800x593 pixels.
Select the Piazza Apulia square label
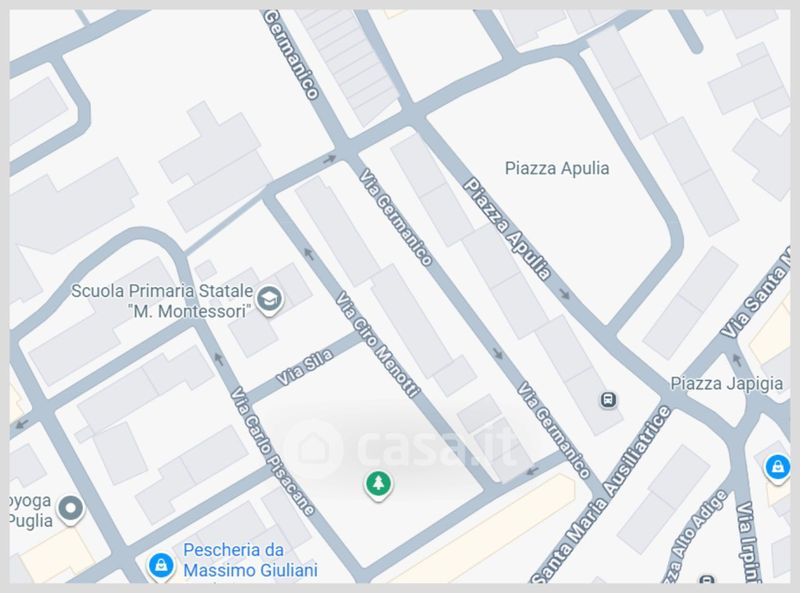tap(557, 168)
